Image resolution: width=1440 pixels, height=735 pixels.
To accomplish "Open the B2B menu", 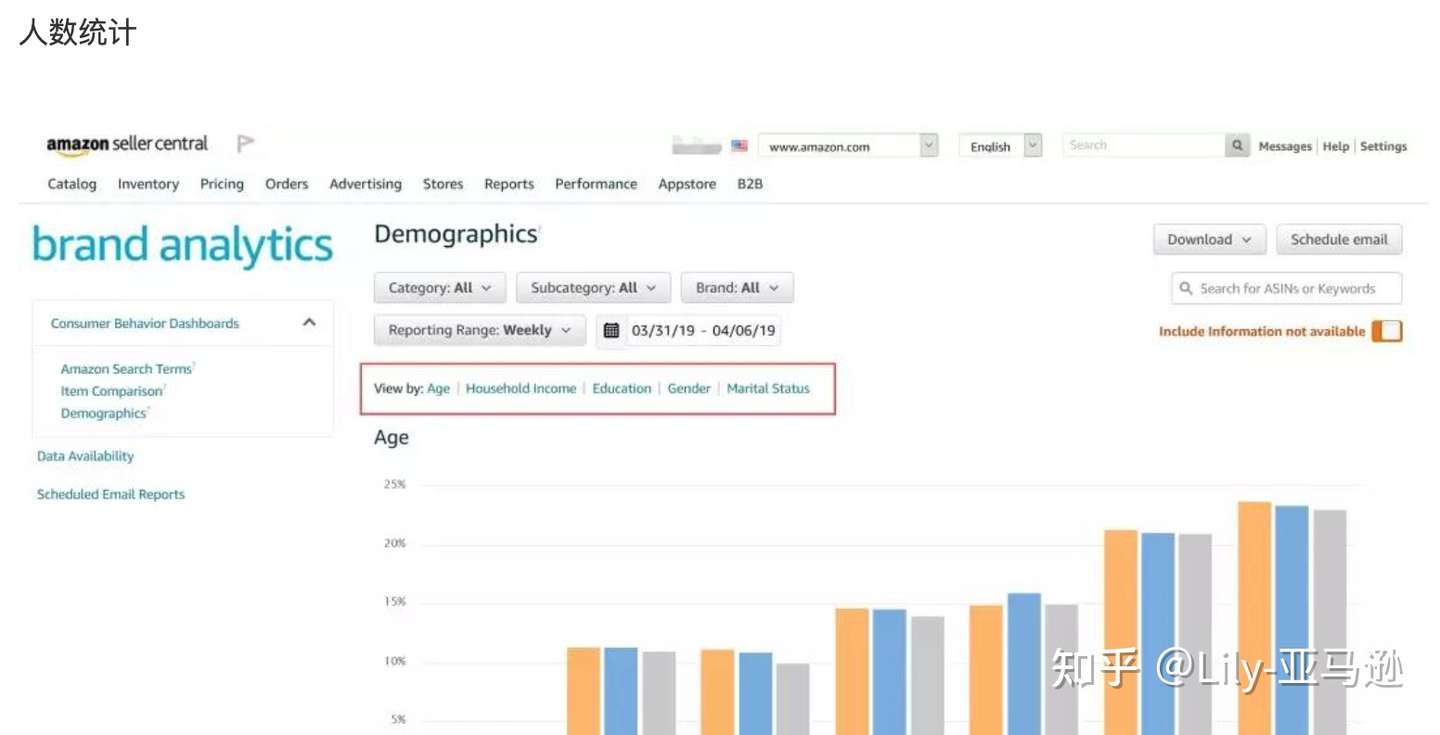I will click(750, 184).
